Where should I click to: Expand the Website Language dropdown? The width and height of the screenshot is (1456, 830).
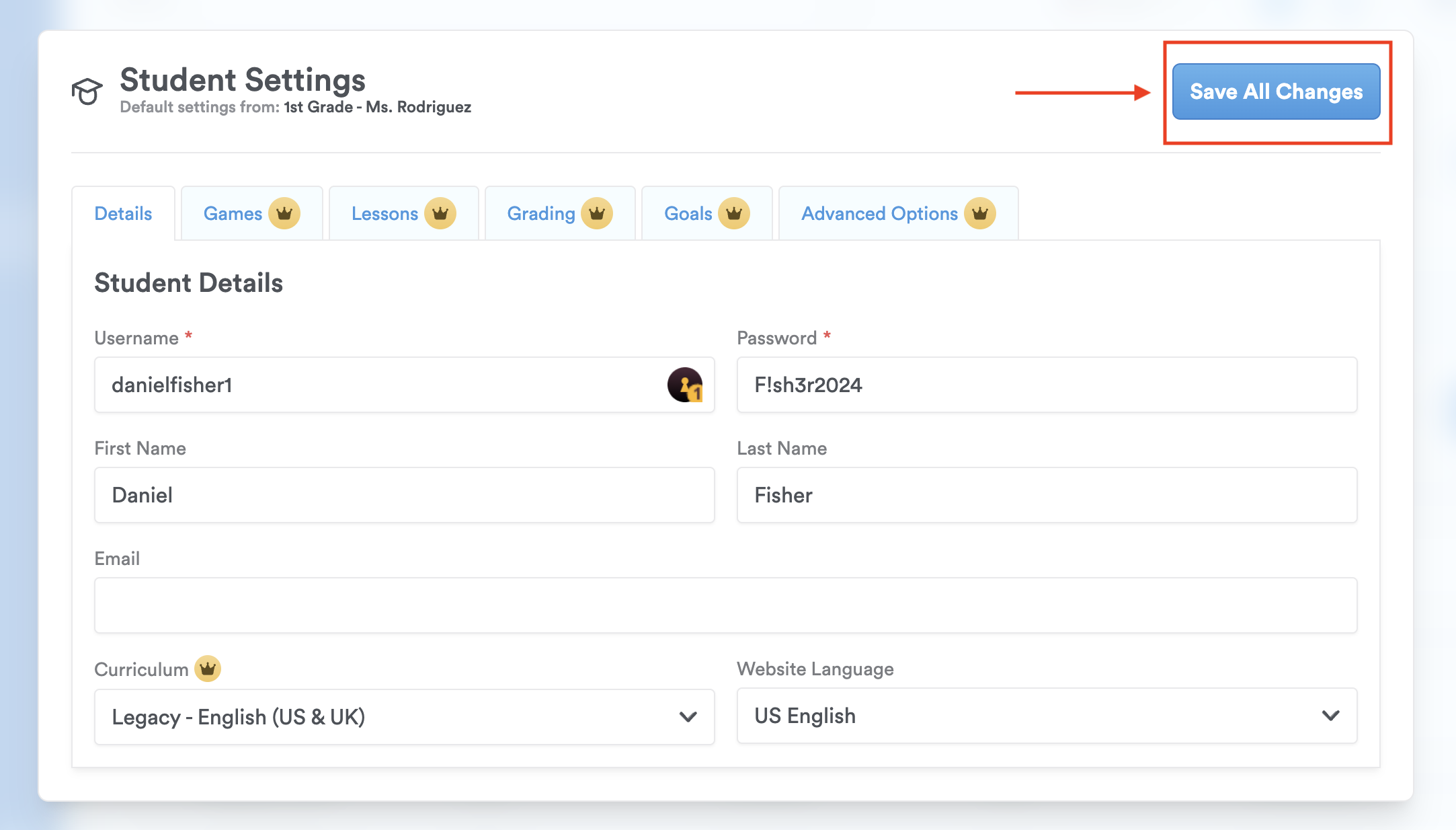coord(1046,716)
